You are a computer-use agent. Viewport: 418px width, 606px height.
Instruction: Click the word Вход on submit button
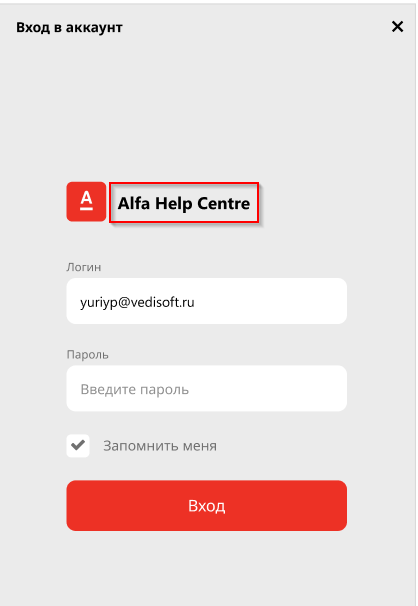click(207, 506)
